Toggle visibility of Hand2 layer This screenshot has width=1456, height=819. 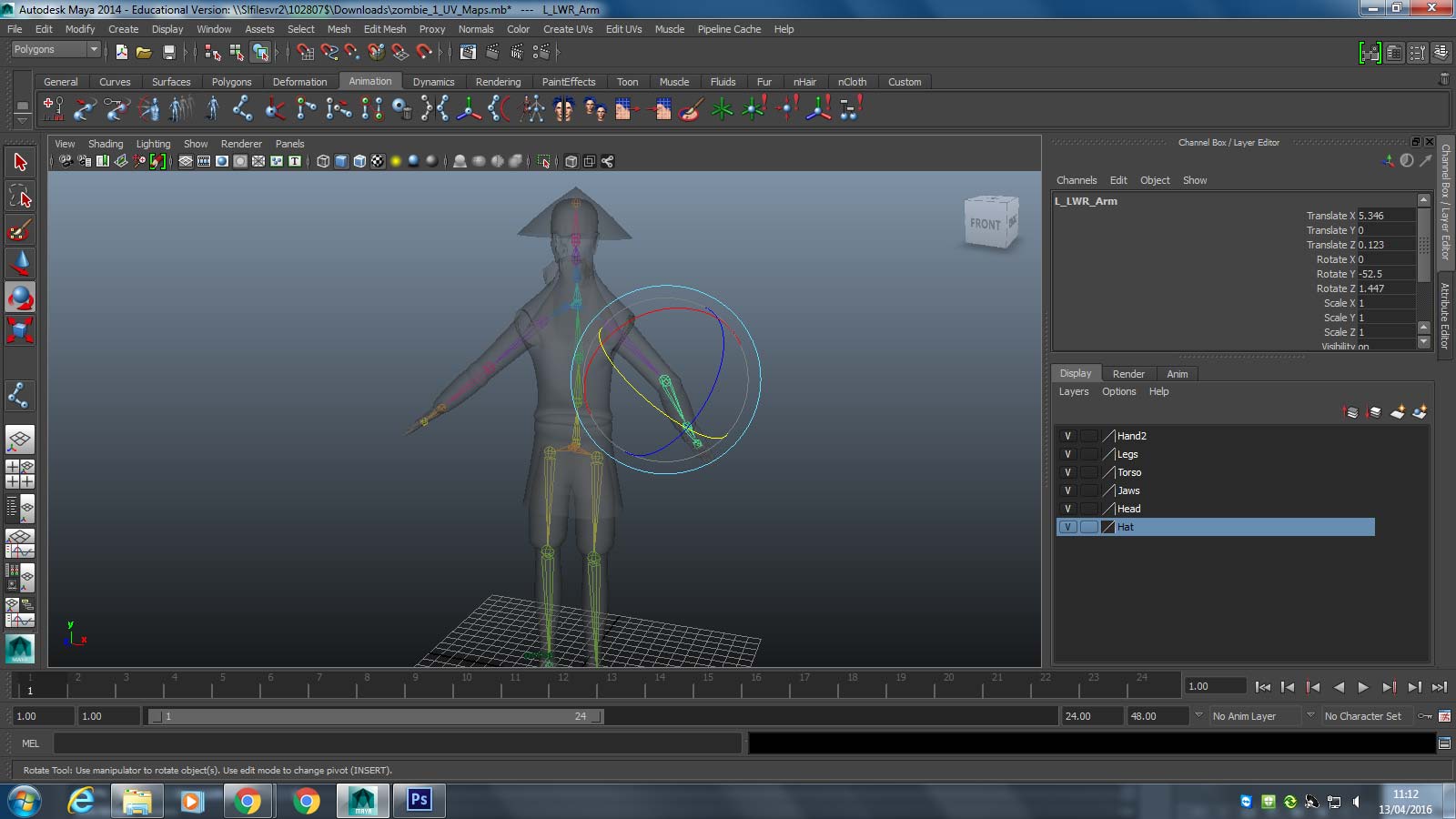(1067, 436)
